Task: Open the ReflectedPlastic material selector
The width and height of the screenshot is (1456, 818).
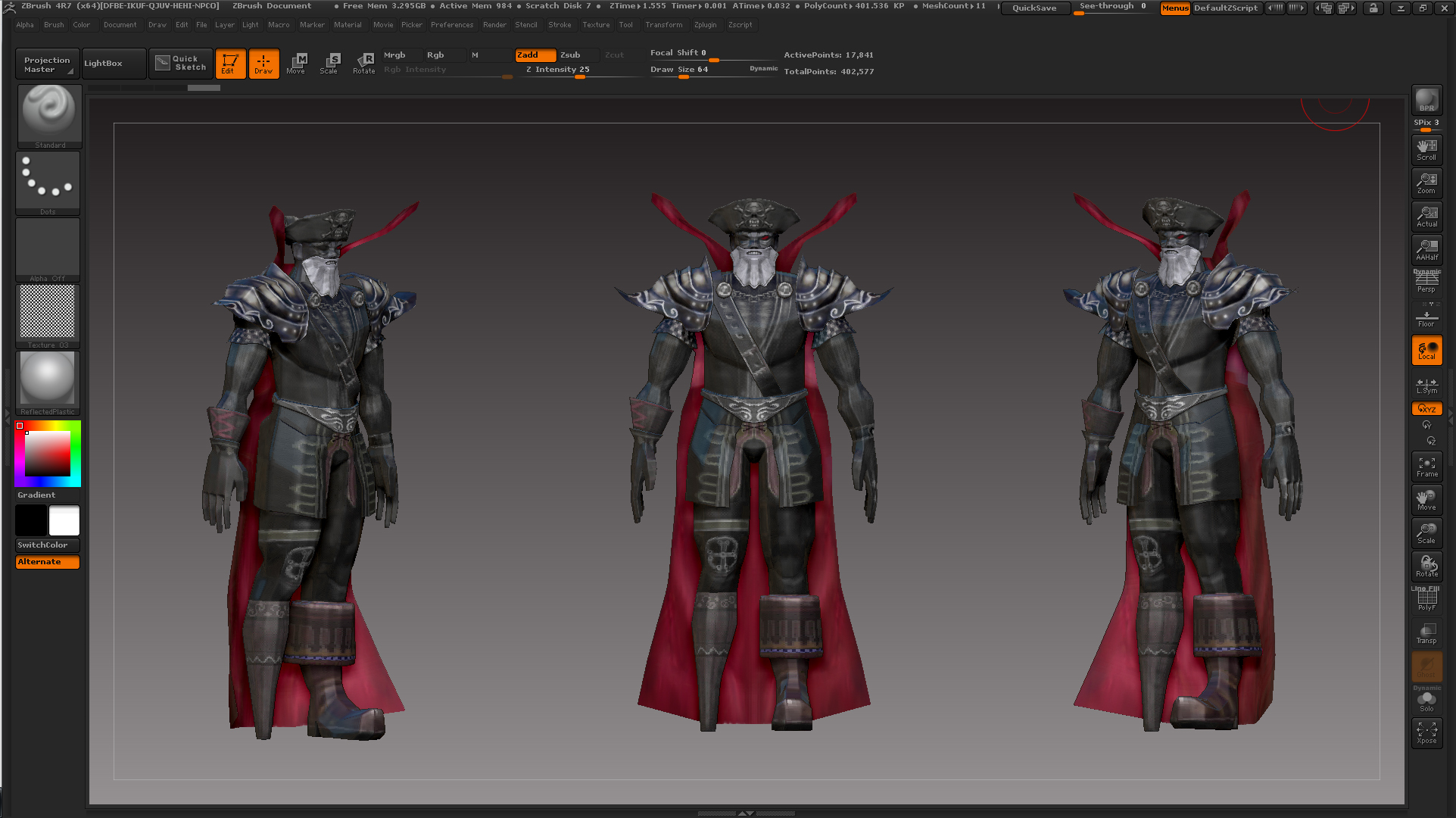Action: 48,383
